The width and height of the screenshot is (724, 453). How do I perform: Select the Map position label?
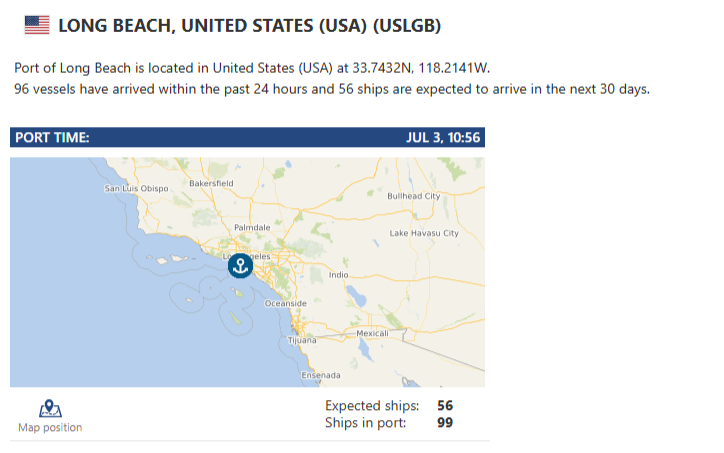tap(50, 428)
